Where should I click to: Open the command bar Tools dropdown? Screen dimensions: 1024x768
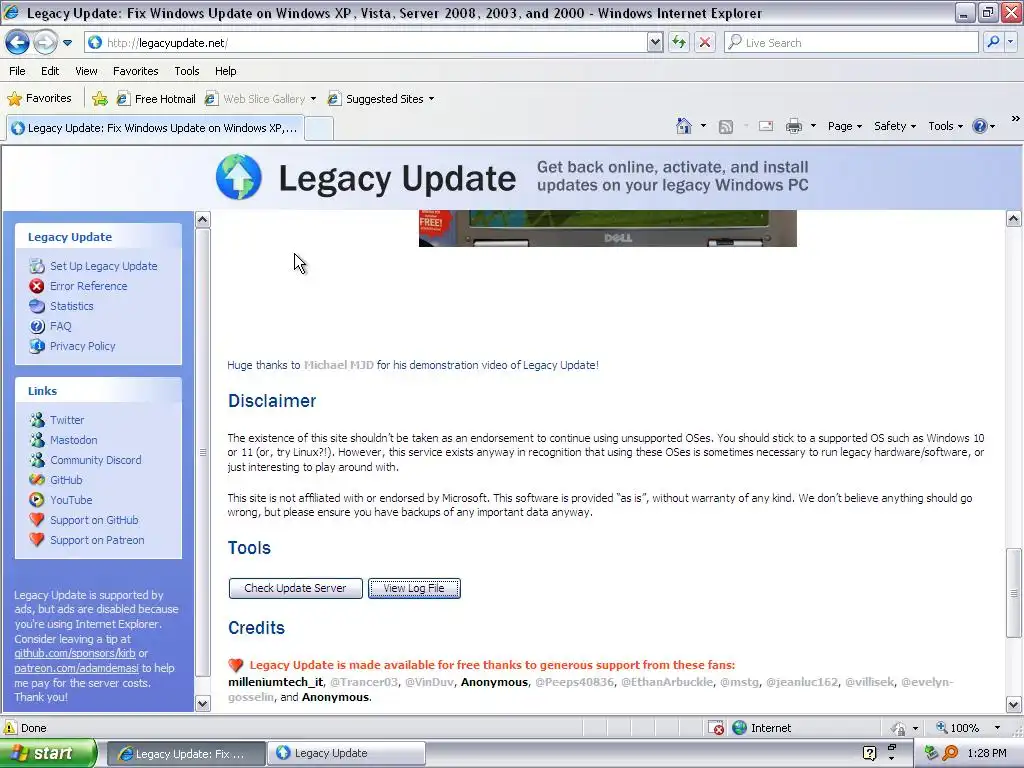click(945, 126)
